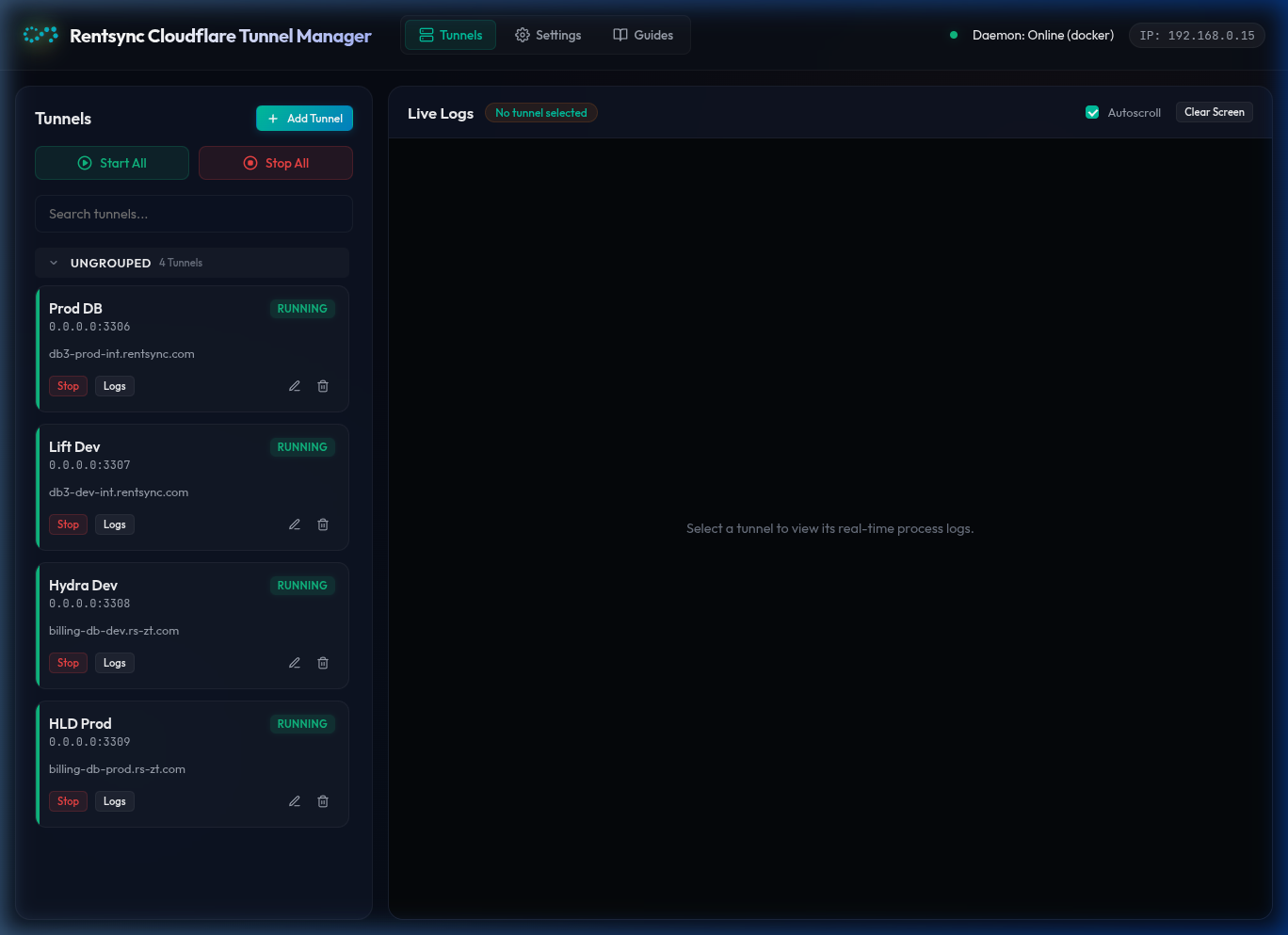Click the address 0.0.0.0:3309
Image resolution: width=1288 pixels, height=935 pixels.
(89, 742)
